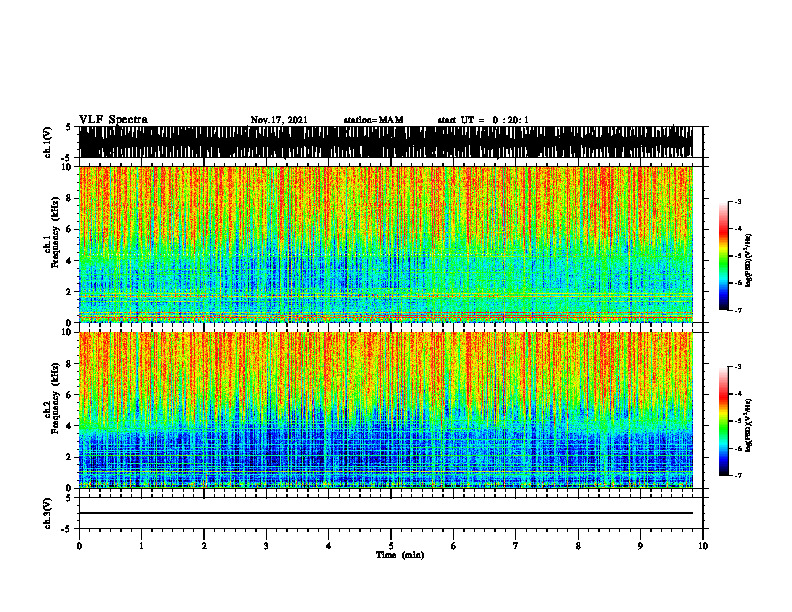Click the "VLF Spectra" plot title

coord(113,120)
